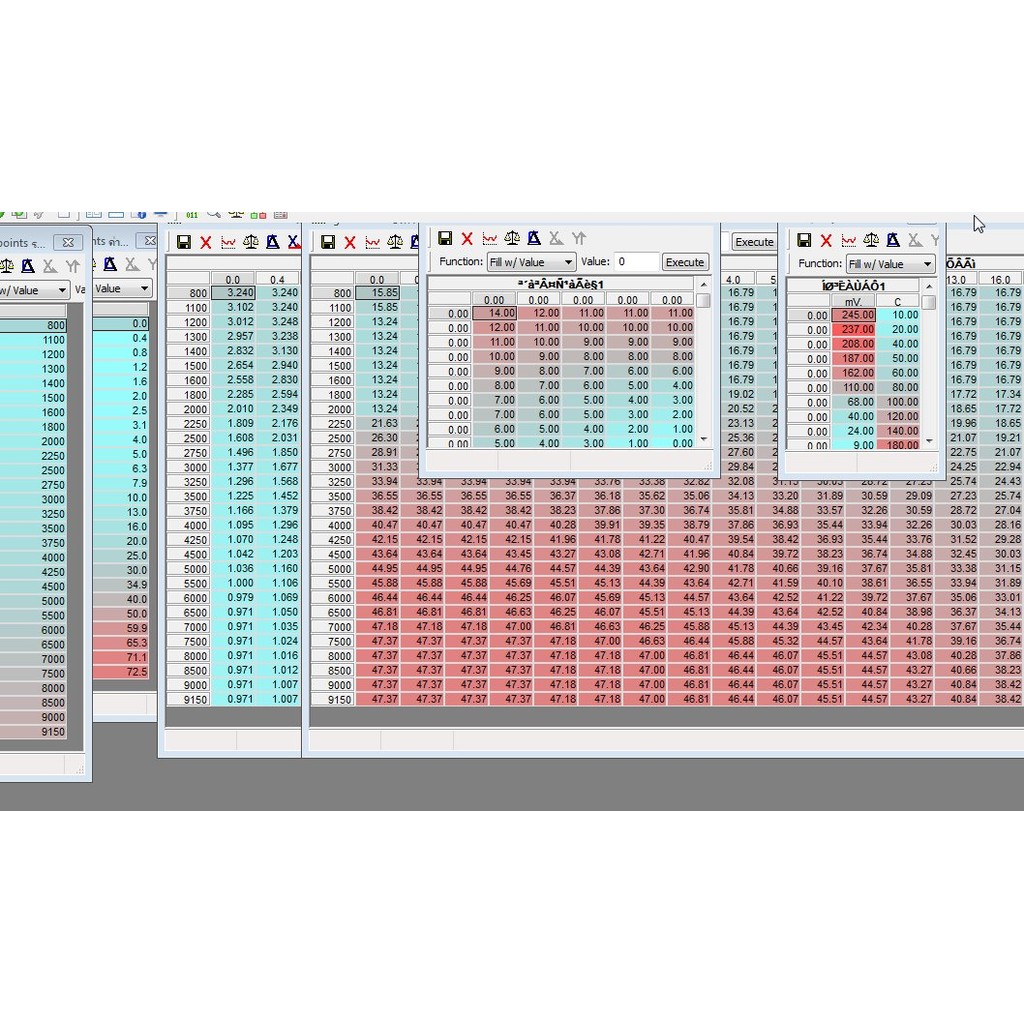Screen dimensions: 1024x1024
Task: Click the Value input field containing 0
Action: click(636, 262)
